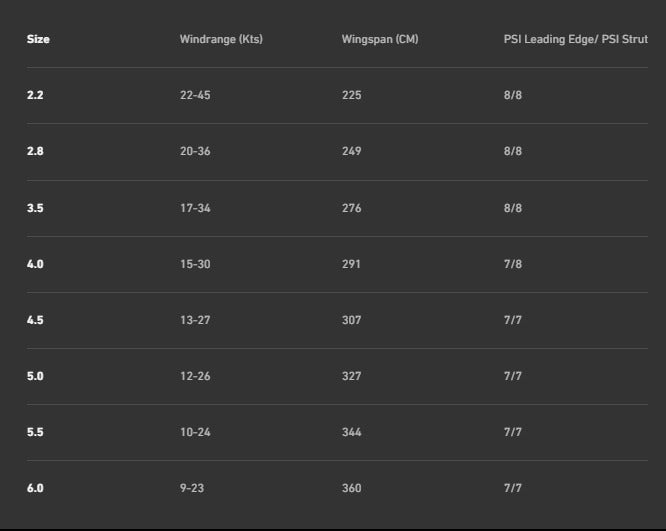
Task: Click the 17-34 windrange value
Action: click(195, 208)
